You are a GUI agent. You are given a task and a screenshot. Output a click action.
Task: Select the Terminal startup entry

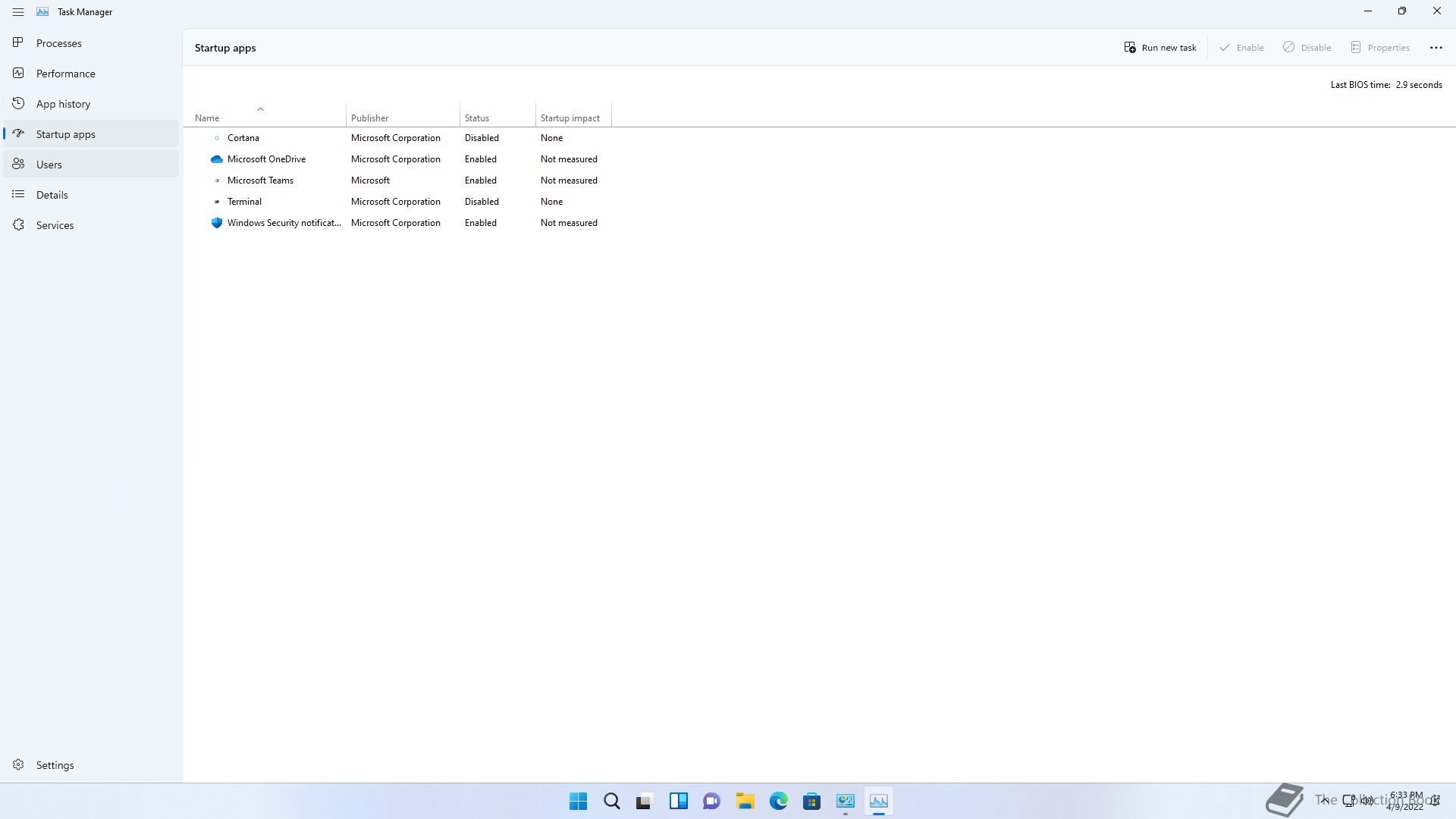398,202
